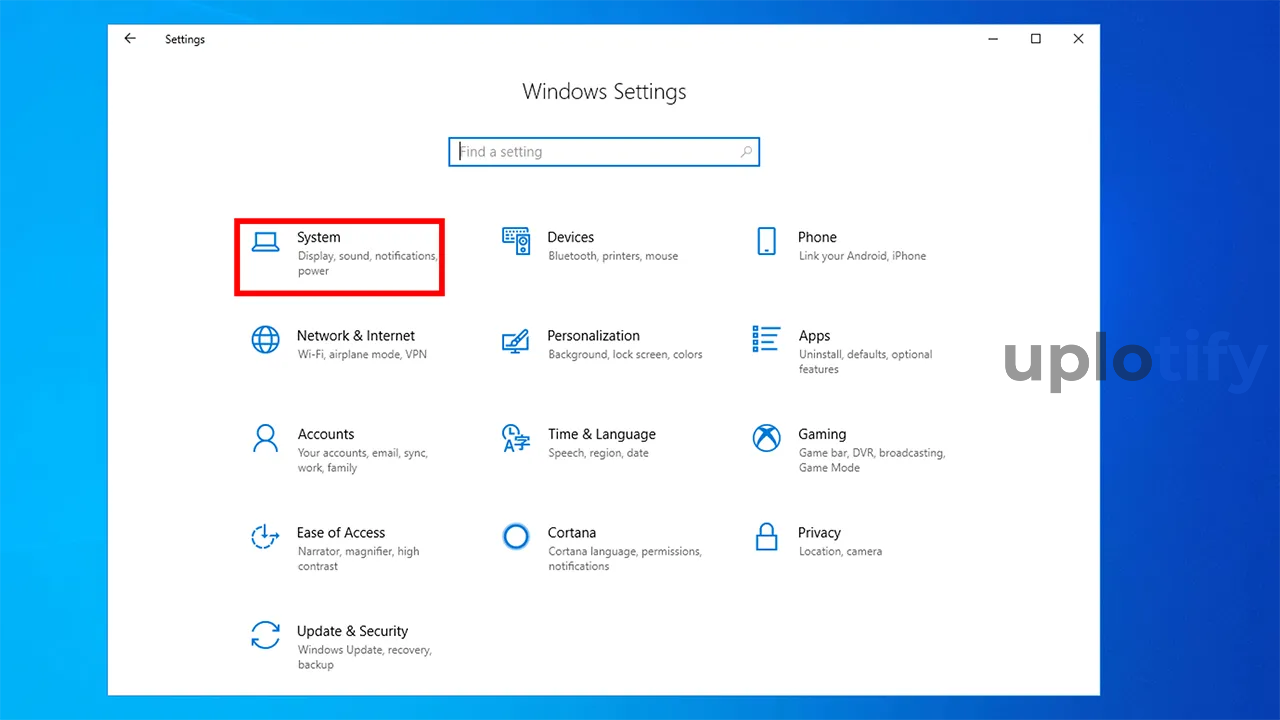Image resolution: width=1280 pixels, height=720 pixels.
Task: Focus the Find a setting search box
Action: pyautogui.click(x=604, y=152)
